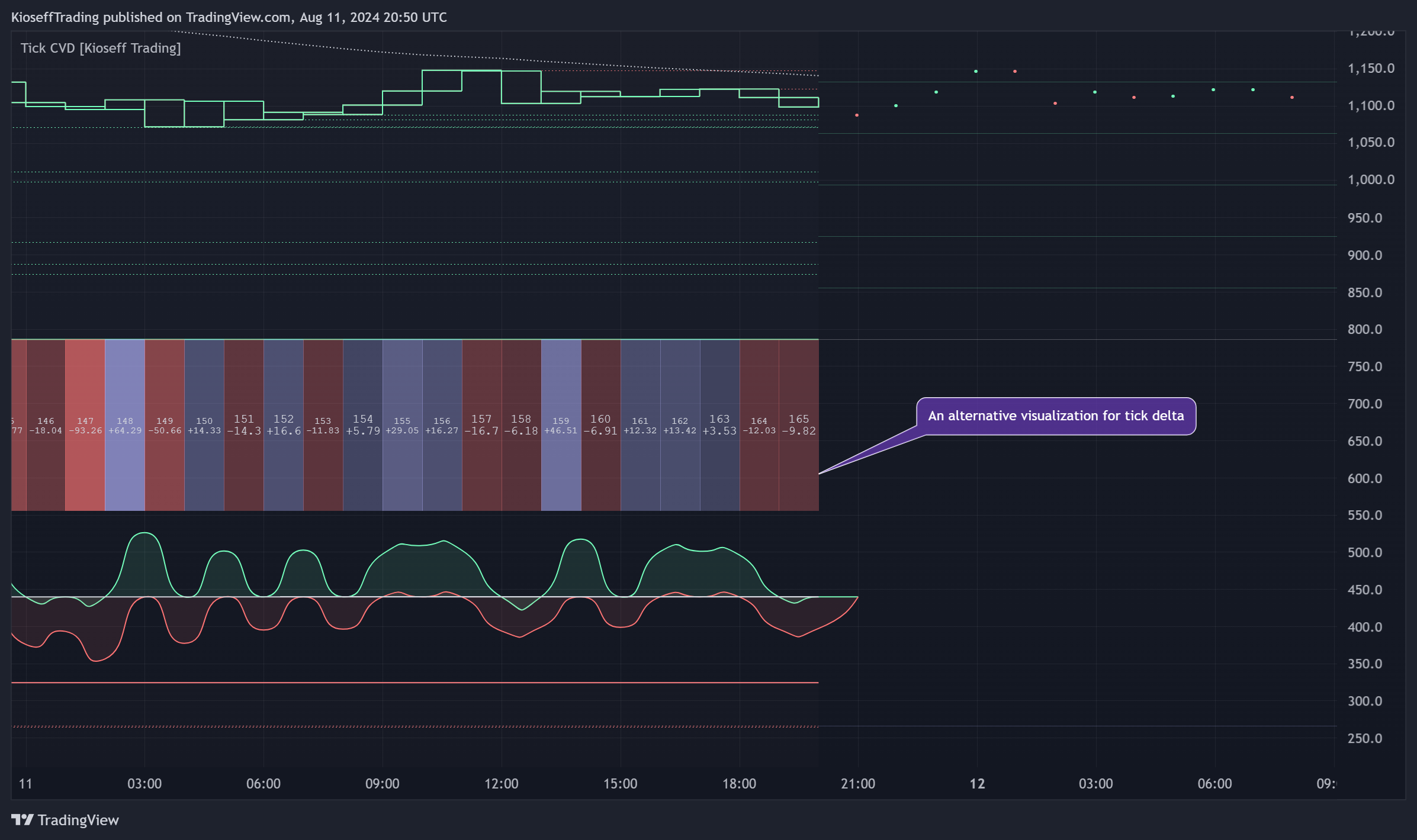Click the 15:00 time axis label
Image resolution: width=1417 pixels, height=840 pixels.
(621, 784)
